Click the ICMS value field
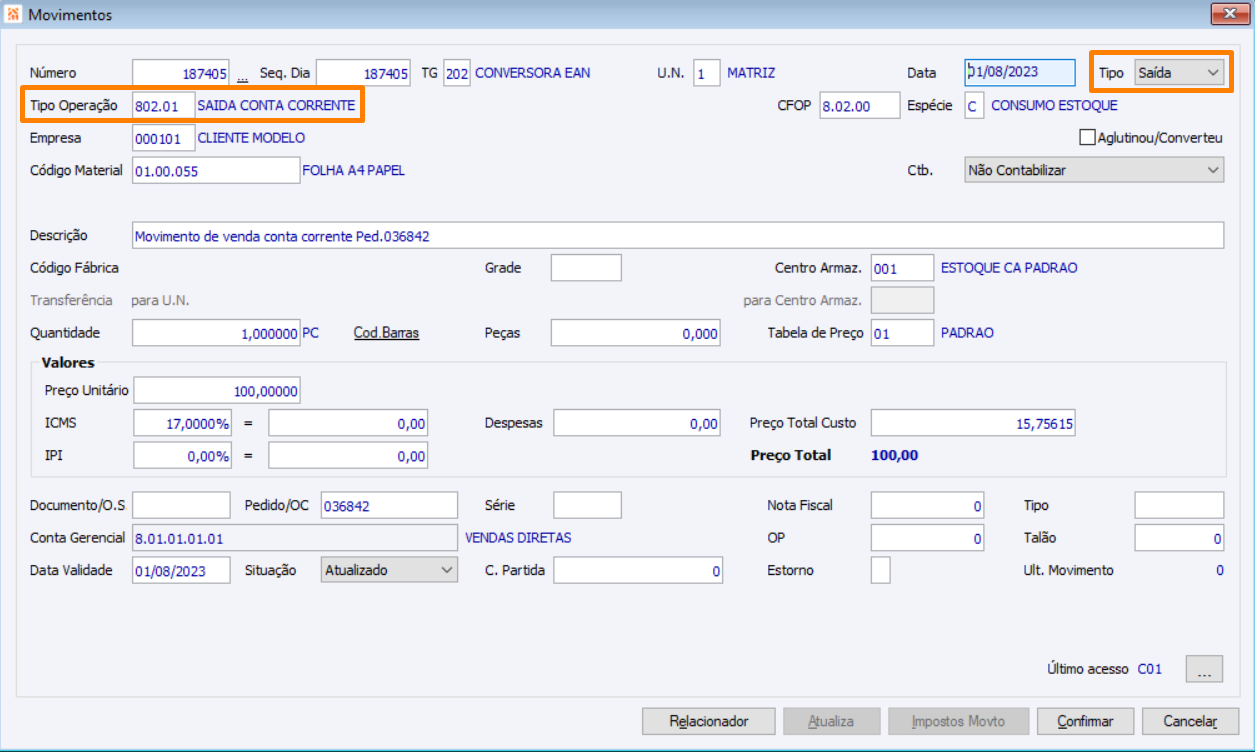Viewport: 1255px width, 752px height. [348, 423]
